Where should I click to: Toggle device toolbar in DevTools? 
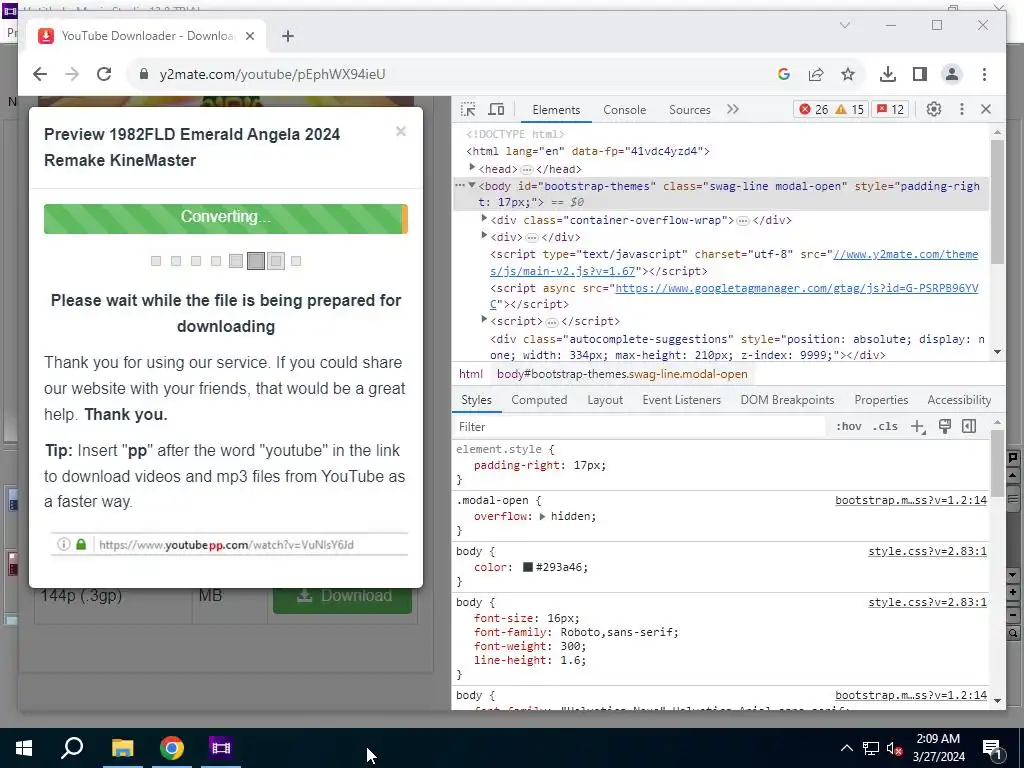point(496,110)
